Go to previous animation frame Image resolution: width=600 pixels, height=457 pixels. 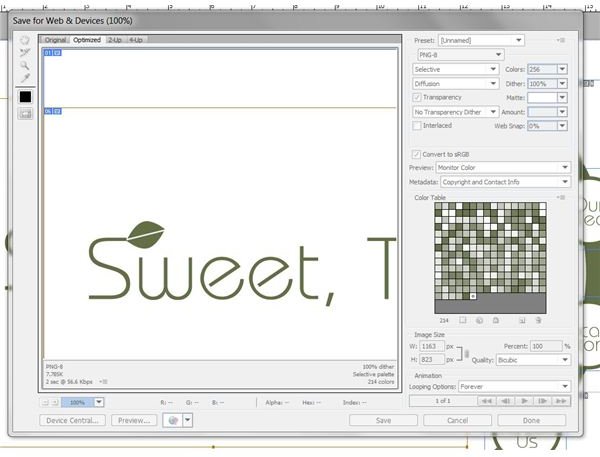click(x=505, y=401)
